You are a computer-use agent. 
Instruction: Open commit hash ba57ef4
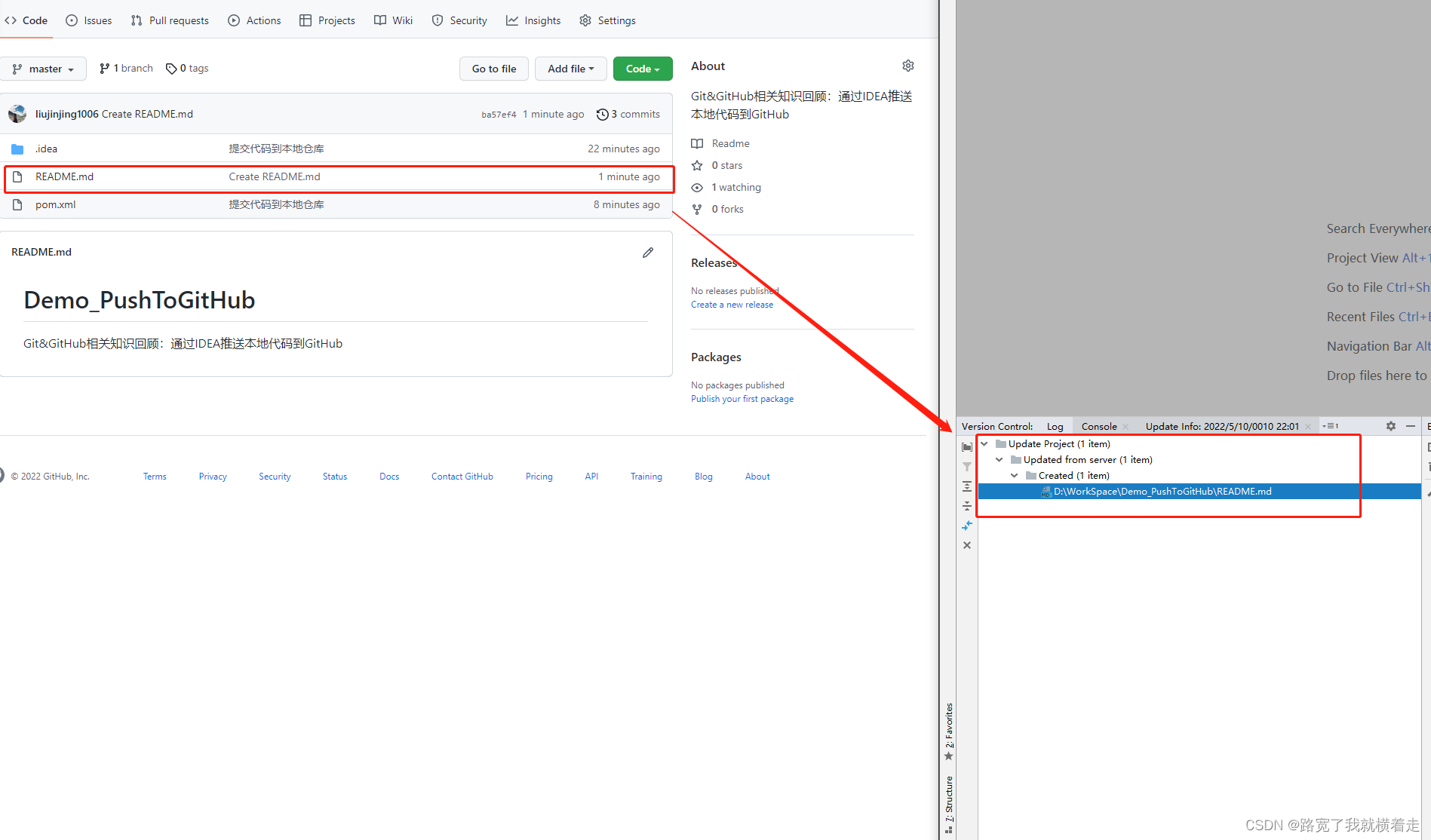pos(499,115)
